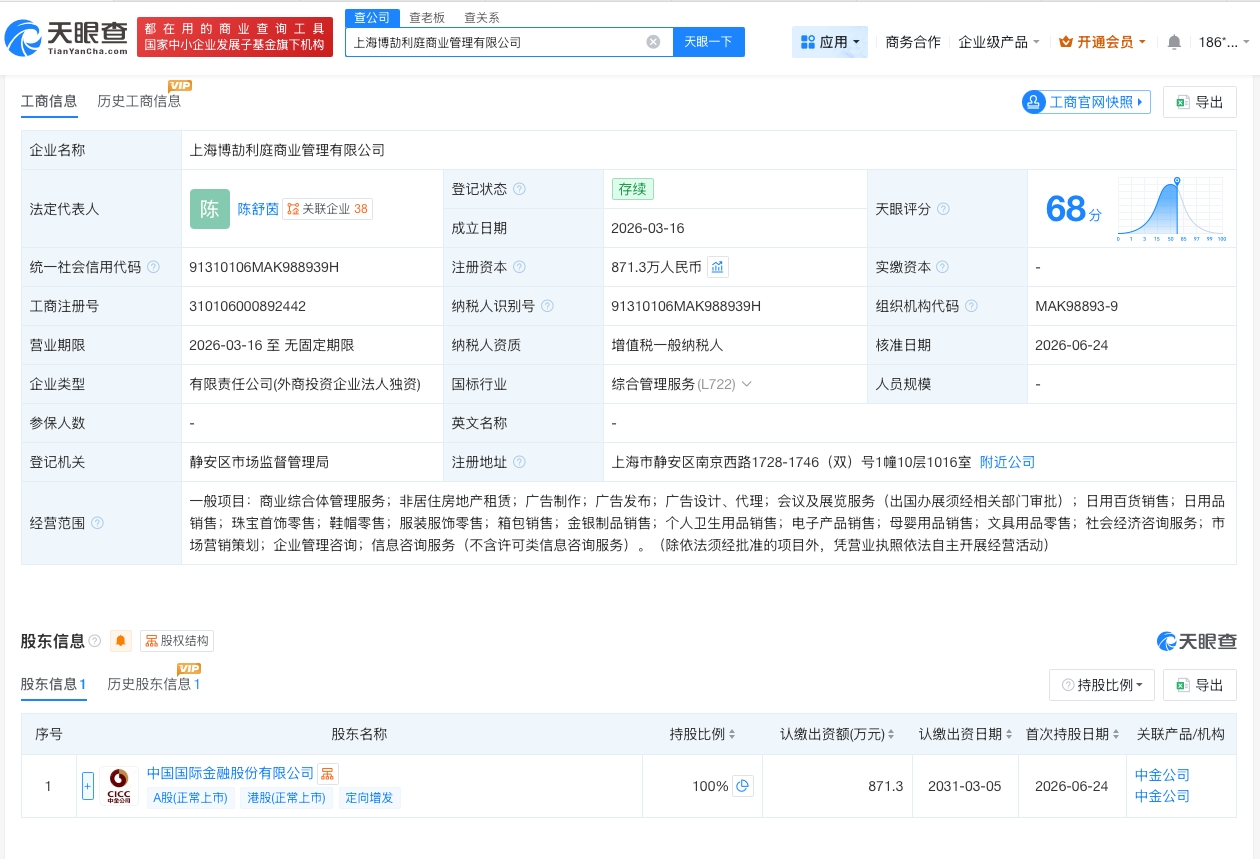Click the 天眼一下 search button
1260x859 pixels.
click(x=708, y=42)
